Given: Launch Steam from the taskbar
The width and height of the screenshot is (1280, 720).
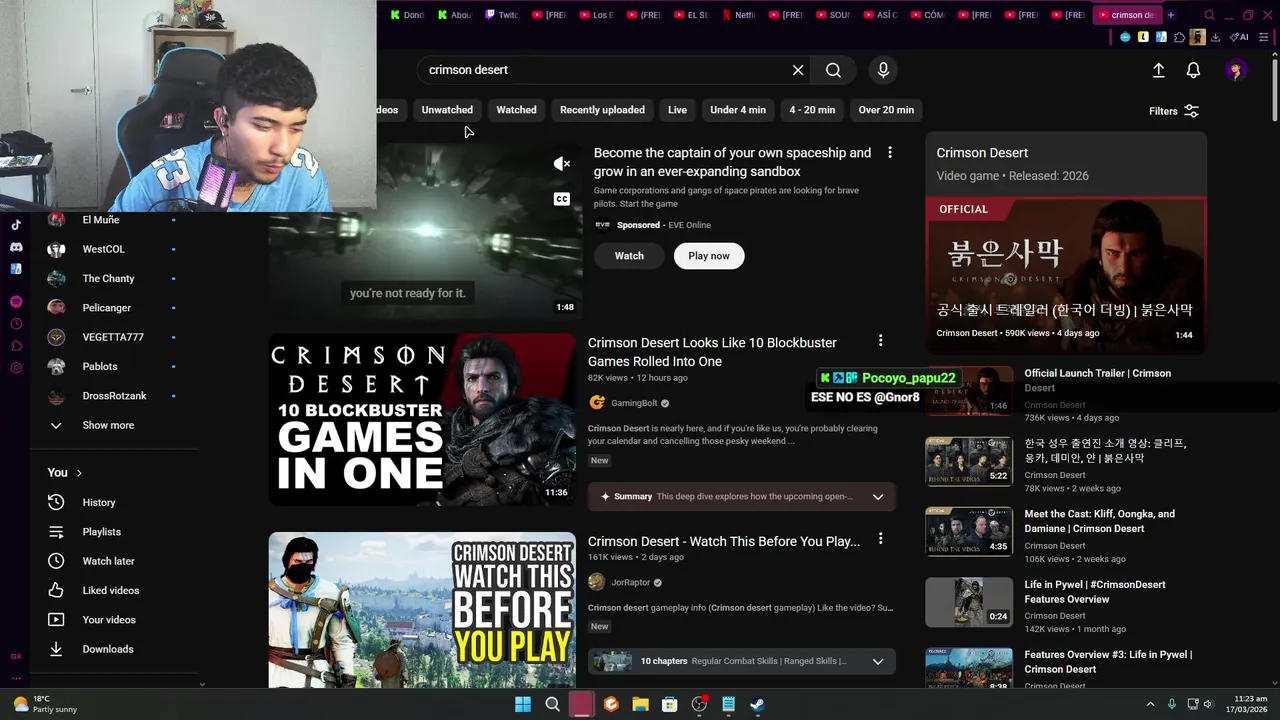Looking at the screenshot, I should point(758,704).
